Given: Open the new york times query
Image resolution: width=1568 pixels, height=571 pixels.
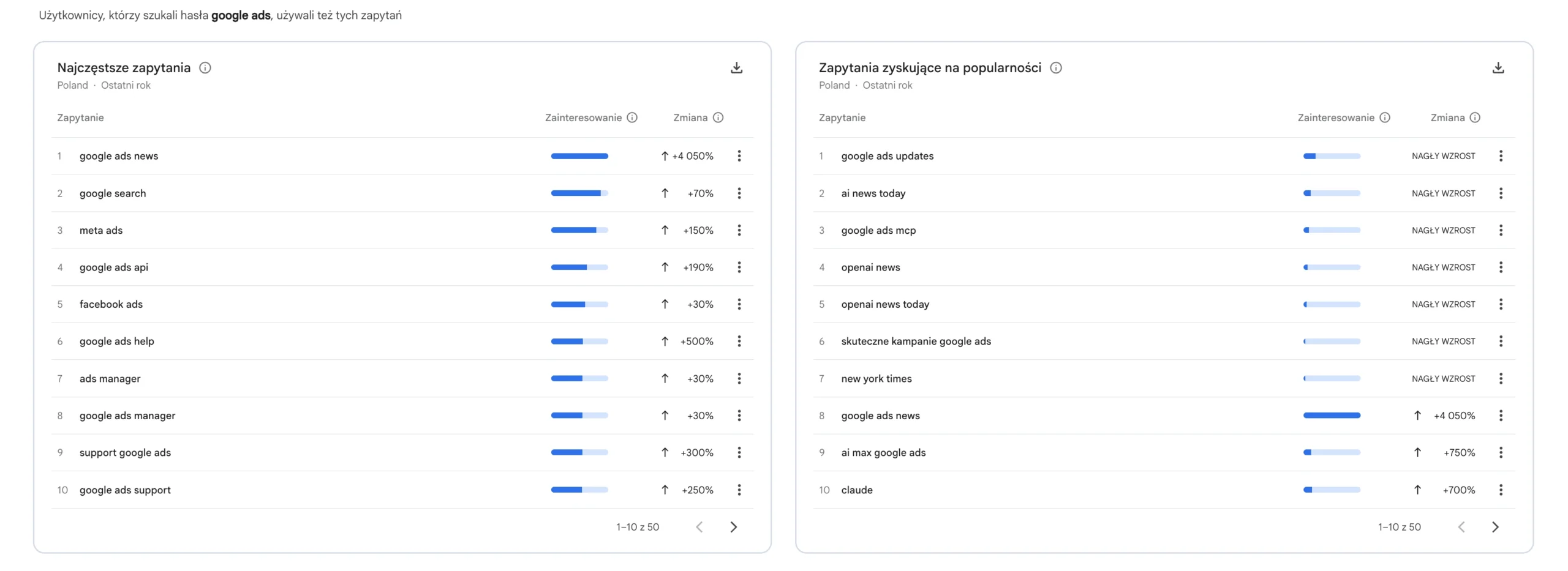Looking at the screenshot, I should pos(876,379).
